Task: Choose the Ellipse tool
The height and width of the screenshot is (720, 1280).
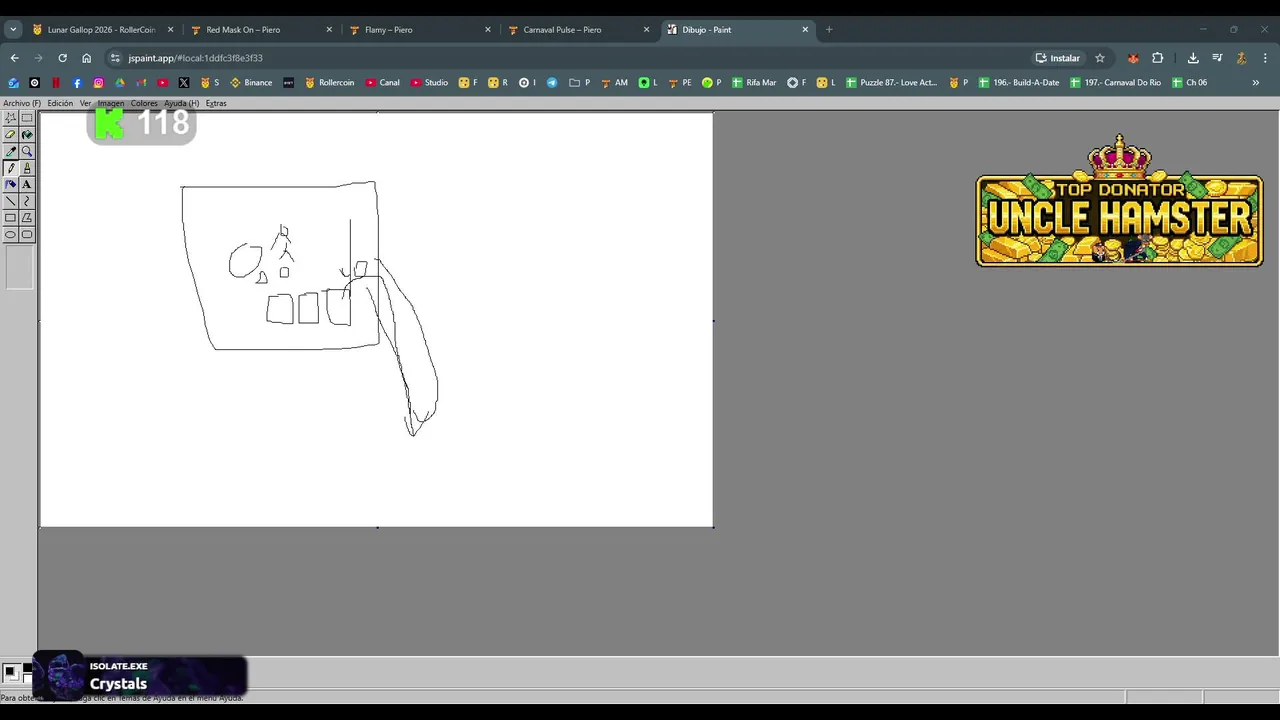Action: (x=10, y=235)
